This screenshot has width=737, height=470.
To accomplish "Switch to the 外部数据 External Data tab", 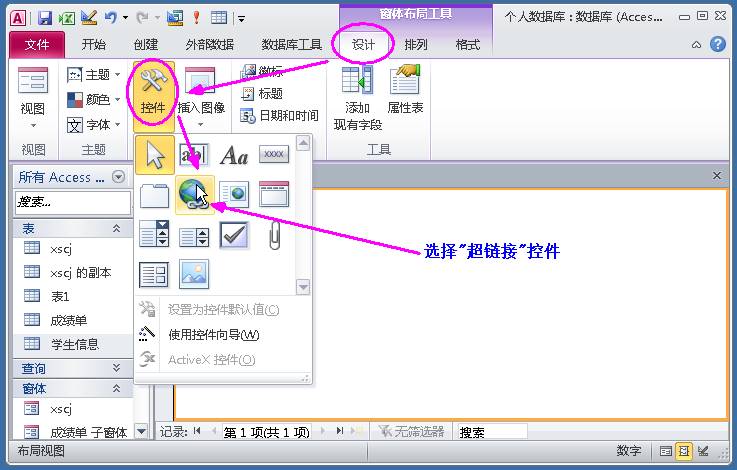I will point(210,45).
